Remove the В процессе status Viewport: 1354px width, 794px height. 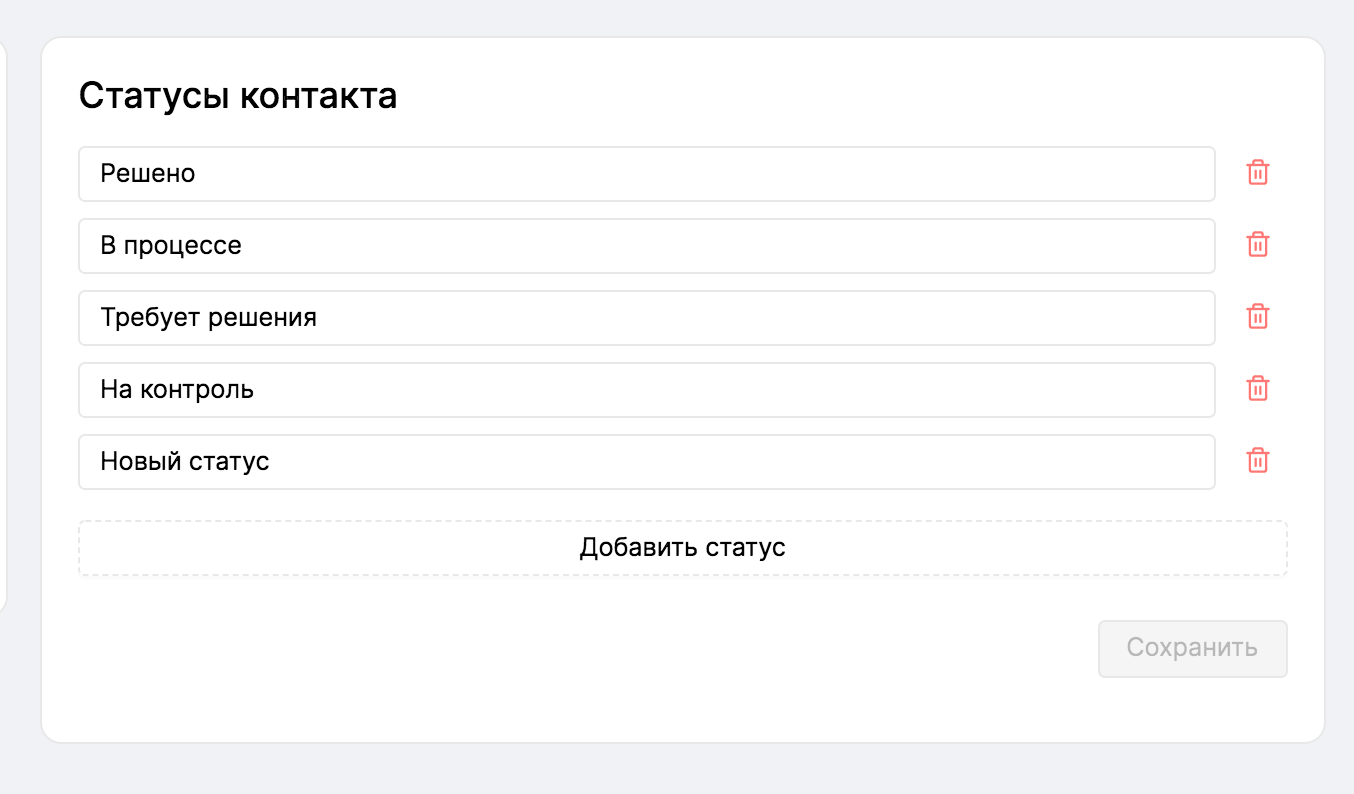(x=1257, y=245)
